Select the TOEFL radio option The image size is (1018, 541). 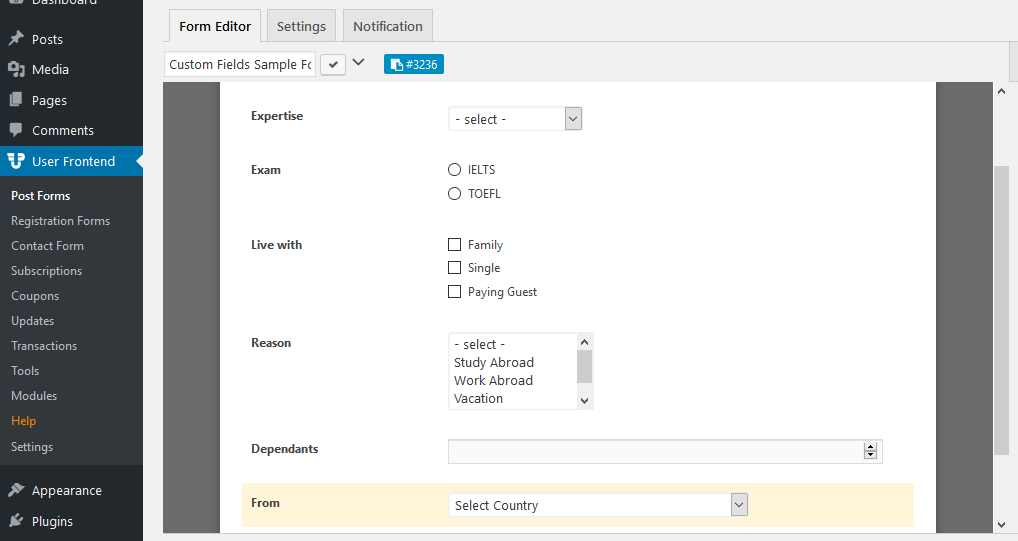click(x=454, y=194)
